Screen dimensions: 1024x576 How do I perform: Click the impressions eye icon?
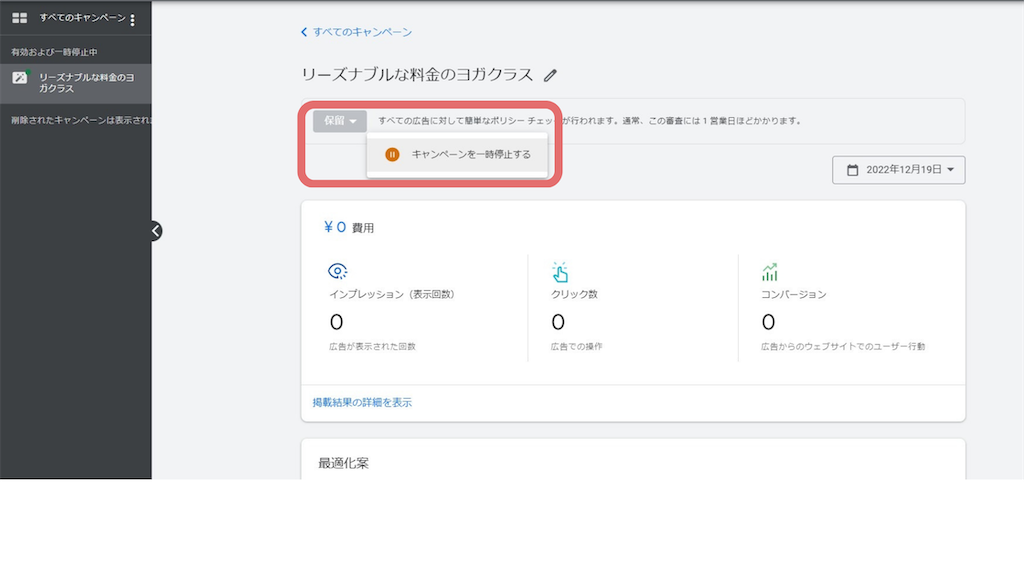pyautogui.click(x=338, y=270)
